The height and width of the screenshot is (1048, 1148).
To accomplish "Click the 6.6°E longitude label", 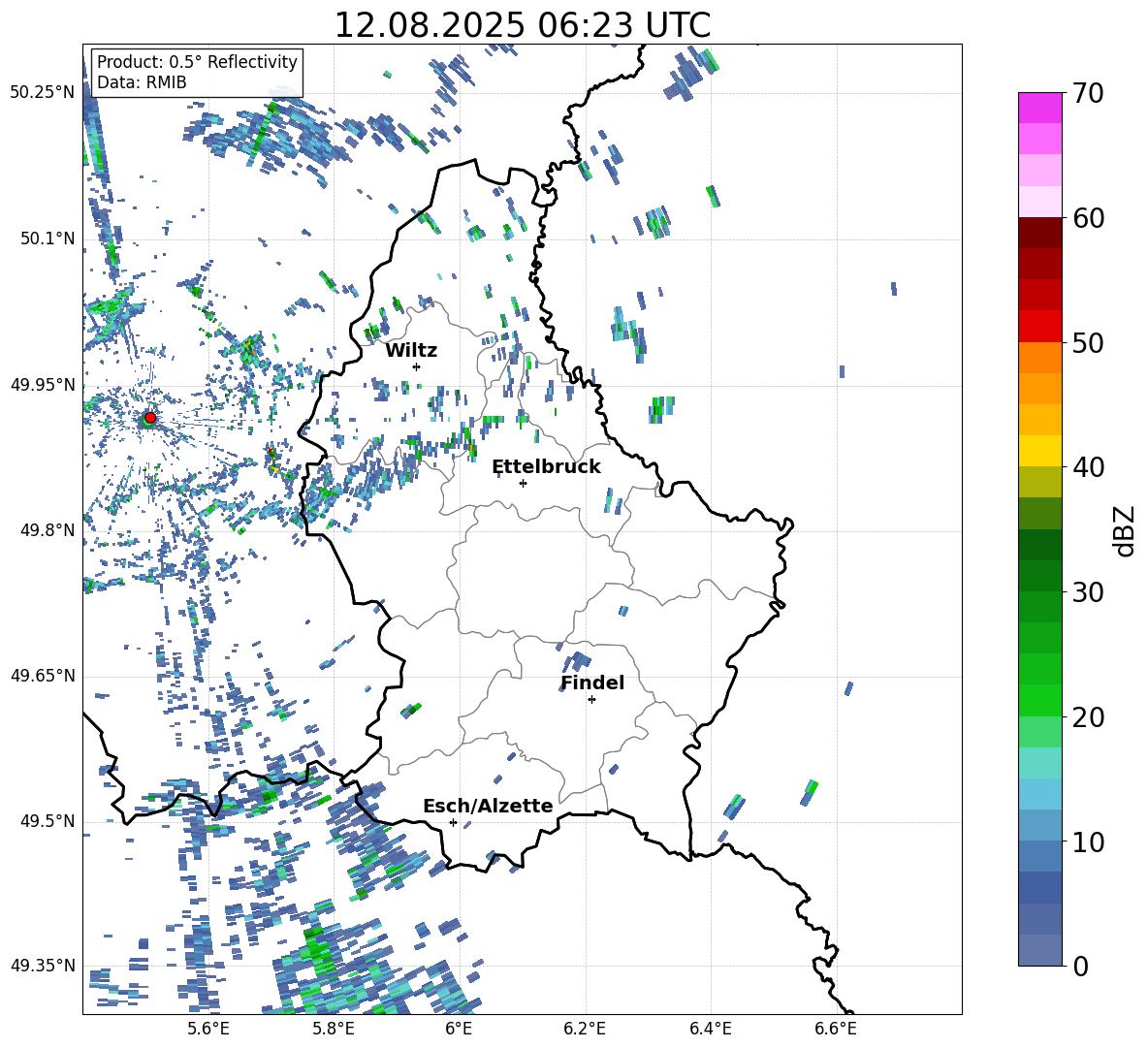I will tap(836, 1029).
